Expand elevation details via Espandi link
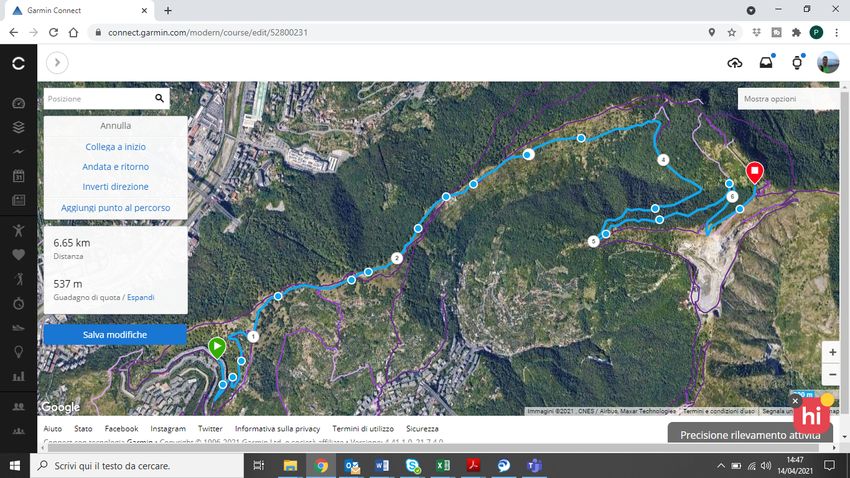The height and width of the screenshot is (478, 850). [140, 297]
